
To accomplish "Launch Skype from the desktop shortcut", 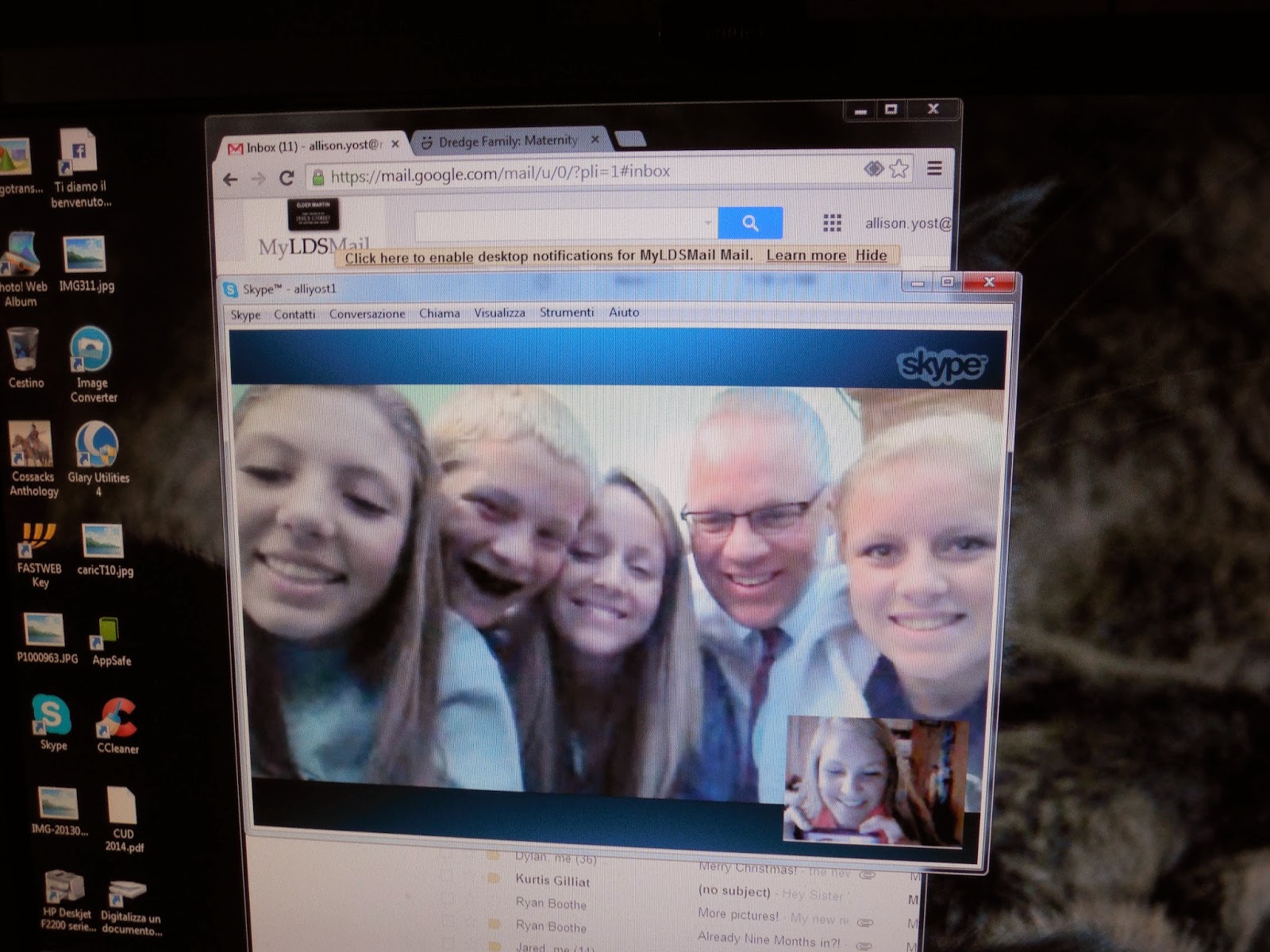I will [52, 723].
